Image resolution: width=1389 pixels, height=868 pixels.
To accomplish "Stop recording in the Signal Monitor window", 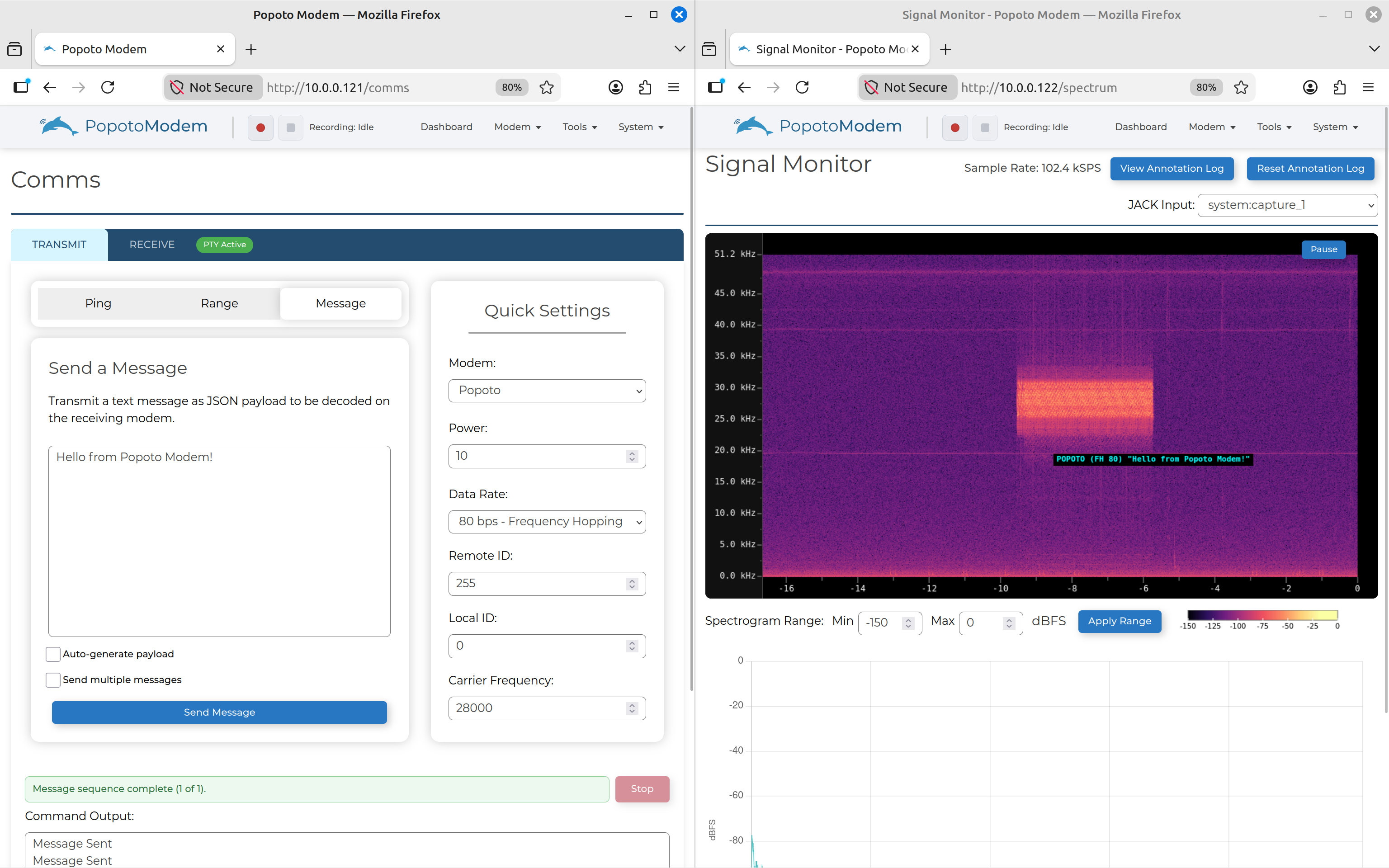I will tap(985, 127).
